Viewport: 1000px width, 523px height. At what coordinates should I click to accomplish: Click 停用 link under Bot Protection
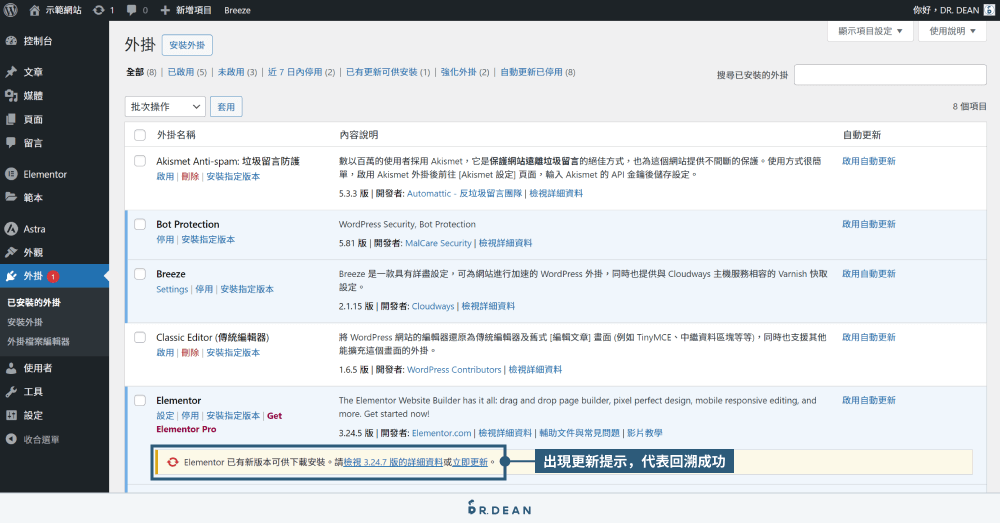pos(165,239)
